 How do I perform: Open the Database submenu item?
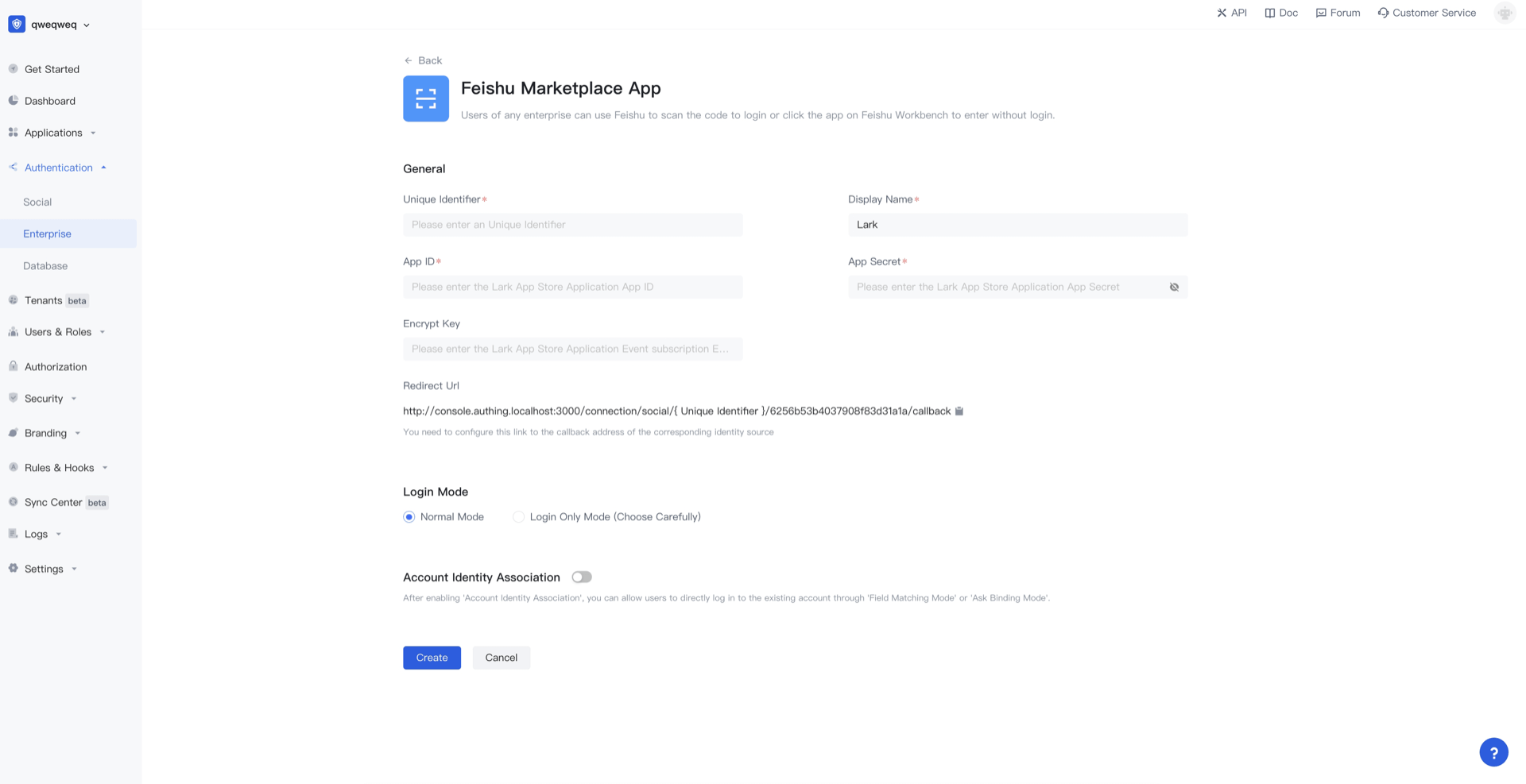point(45,266)
